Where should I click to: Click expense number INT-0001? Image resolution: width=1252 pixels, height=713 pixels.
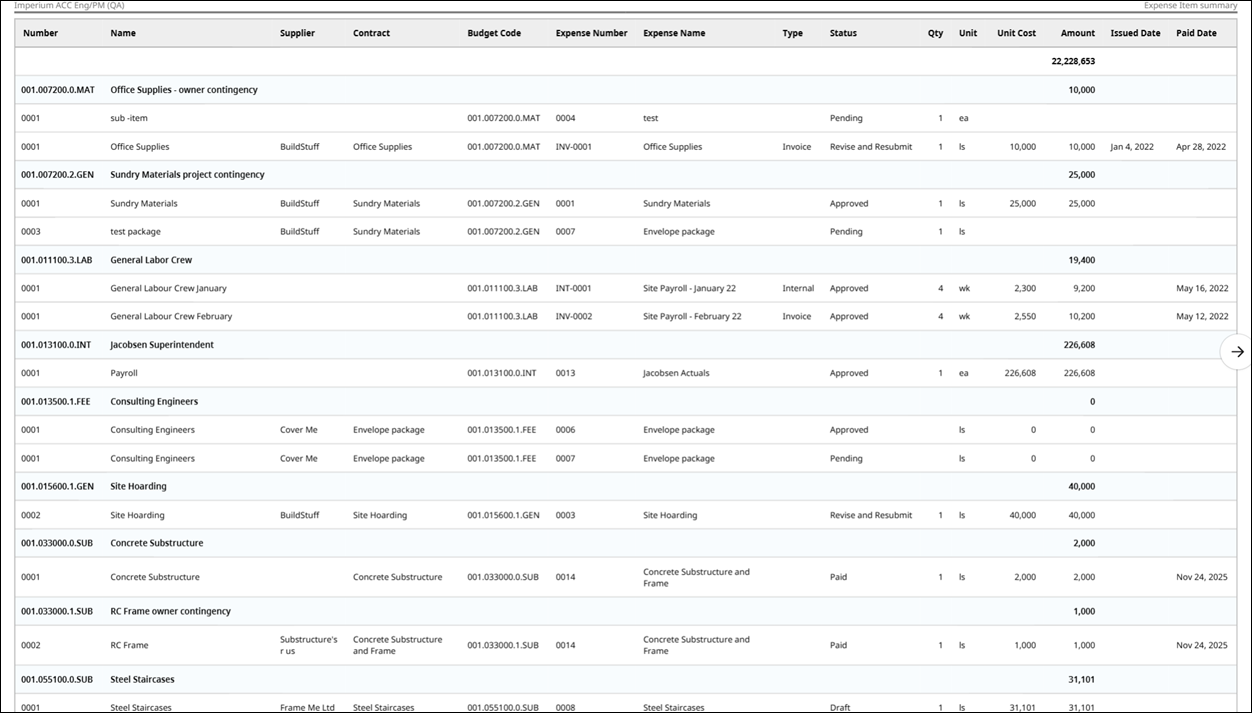tap(574, 288)
